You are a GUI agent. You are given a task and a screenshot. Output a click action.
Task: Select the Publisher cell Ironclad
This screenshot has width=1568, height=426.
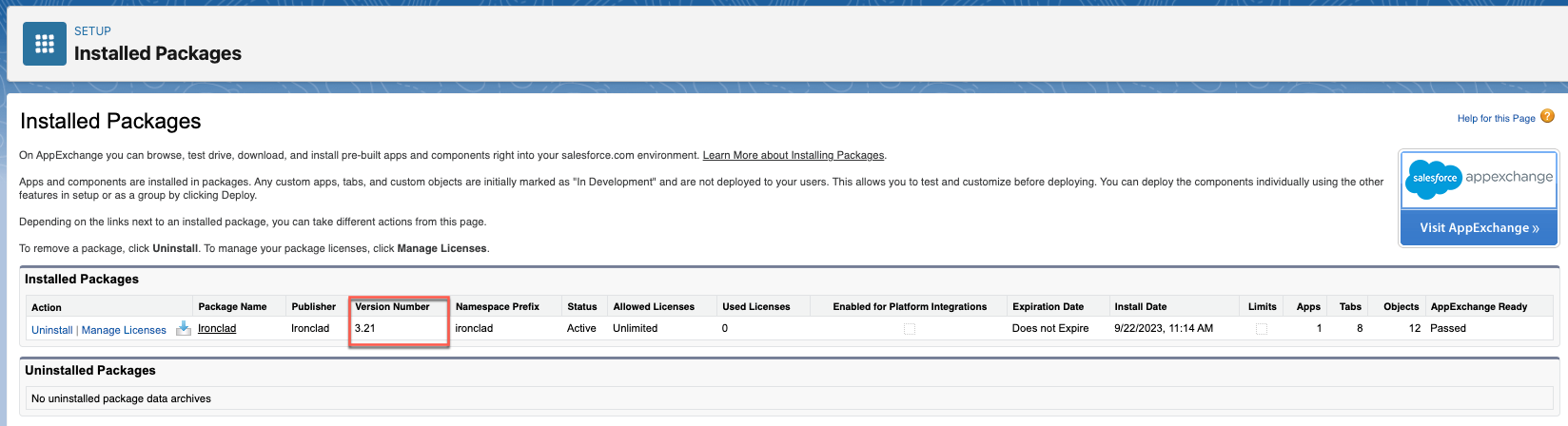pos(310,328)
